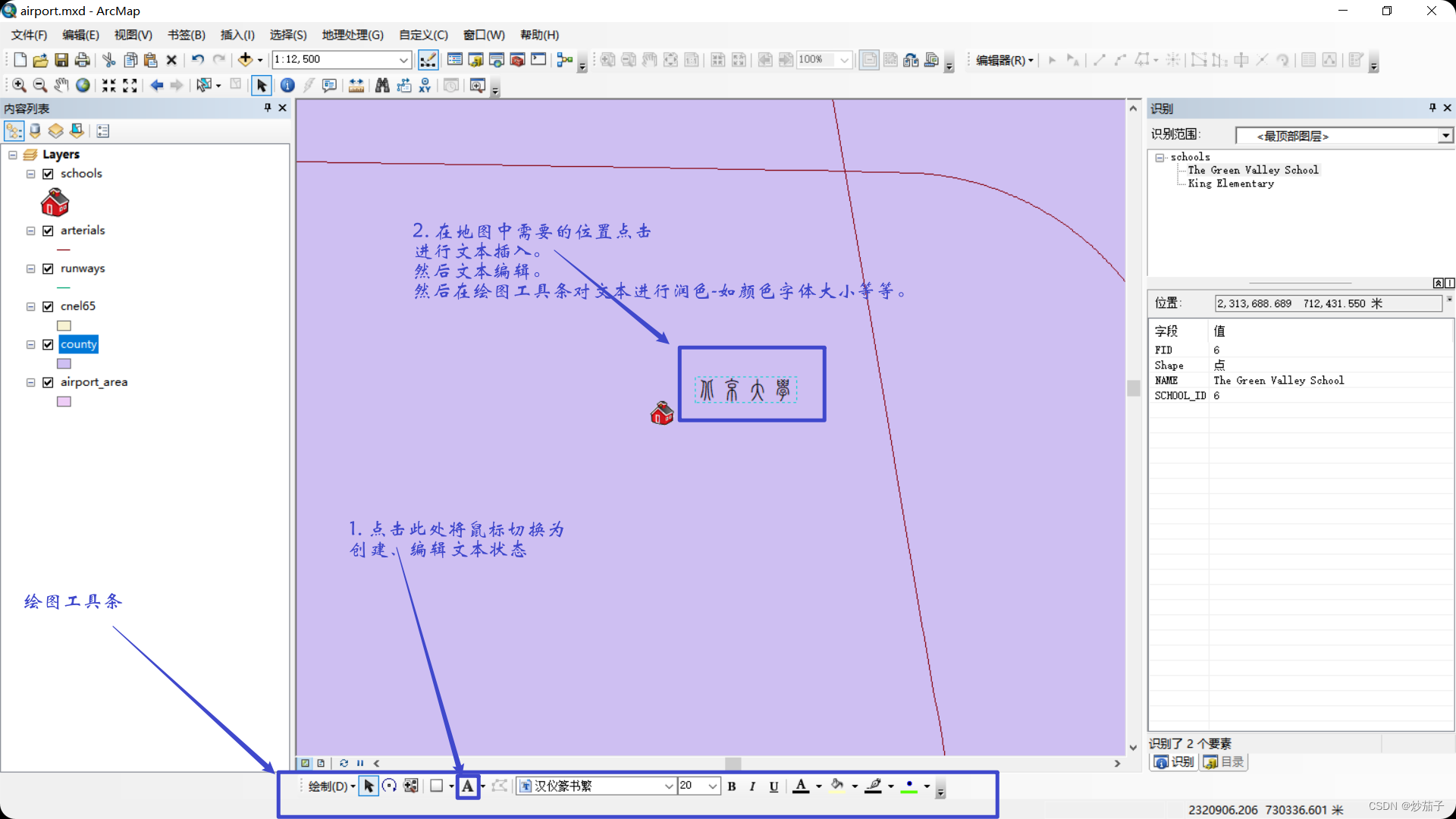The width and height of the screenshot is (1456, 819).
Task: Open the map scale dropdown
Action: pyautogui.click(x=403, y=60)
